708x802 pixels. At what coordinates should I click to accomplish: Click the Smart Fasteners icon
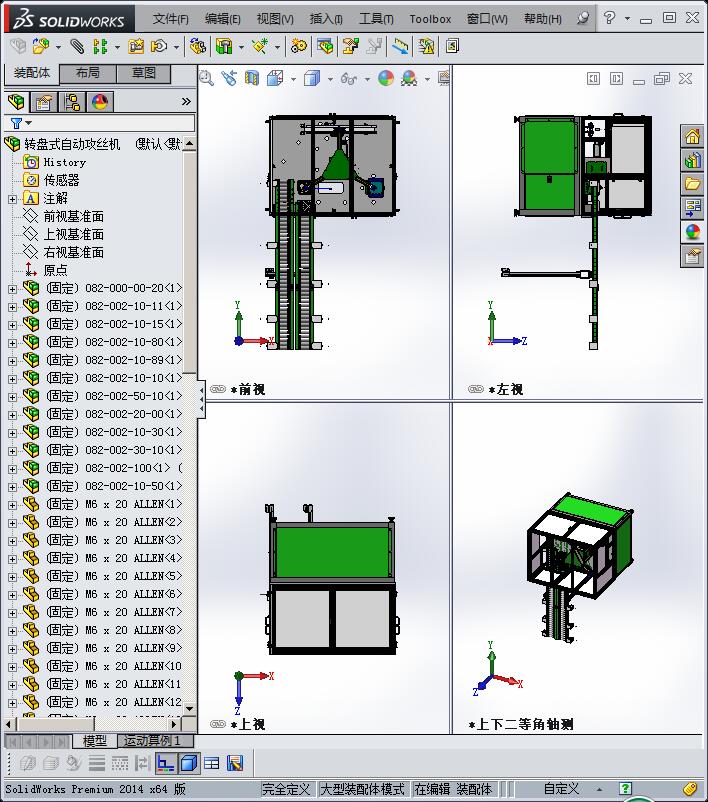136,47
